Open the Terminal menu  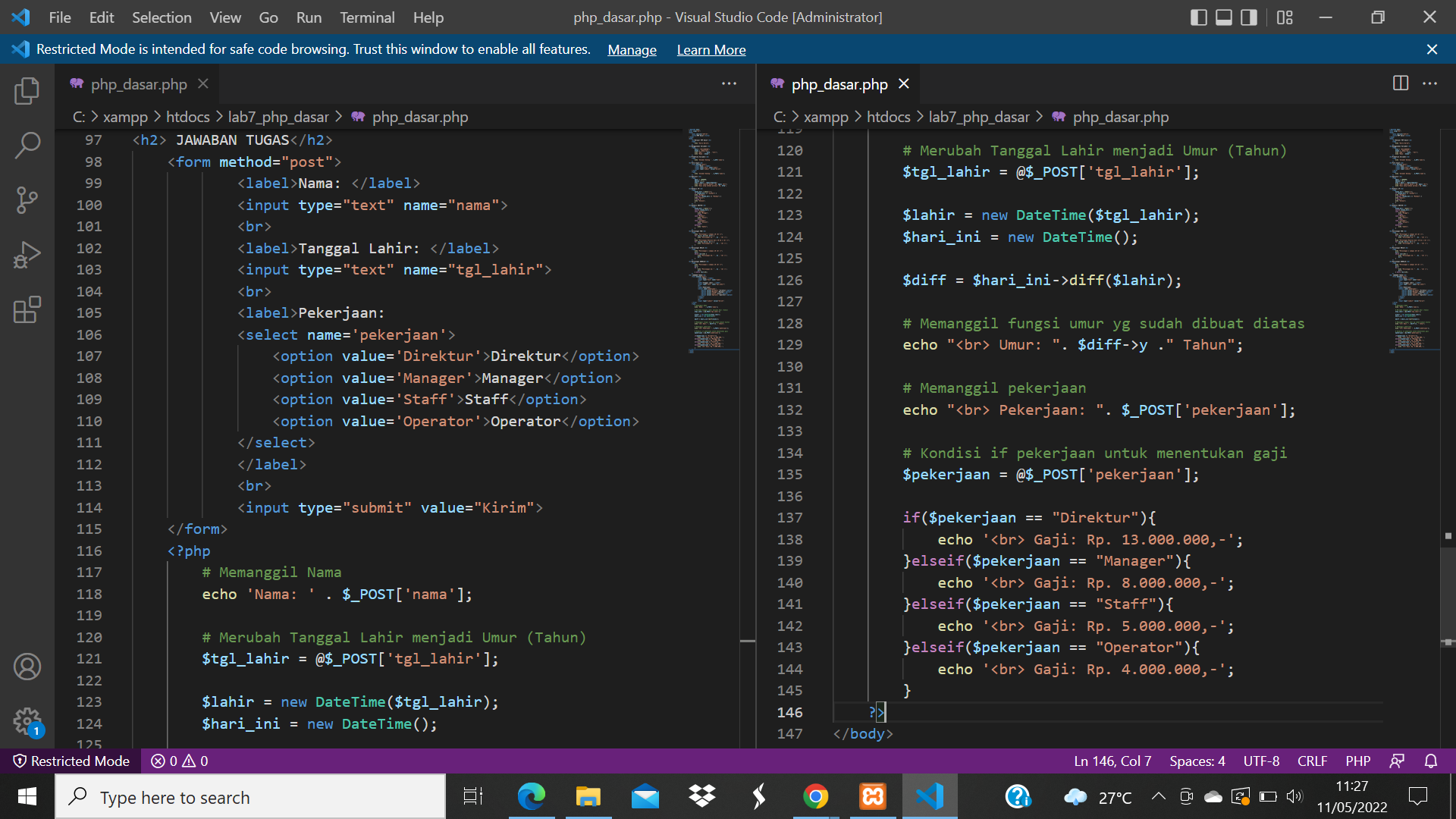click(x=367, y=17)
